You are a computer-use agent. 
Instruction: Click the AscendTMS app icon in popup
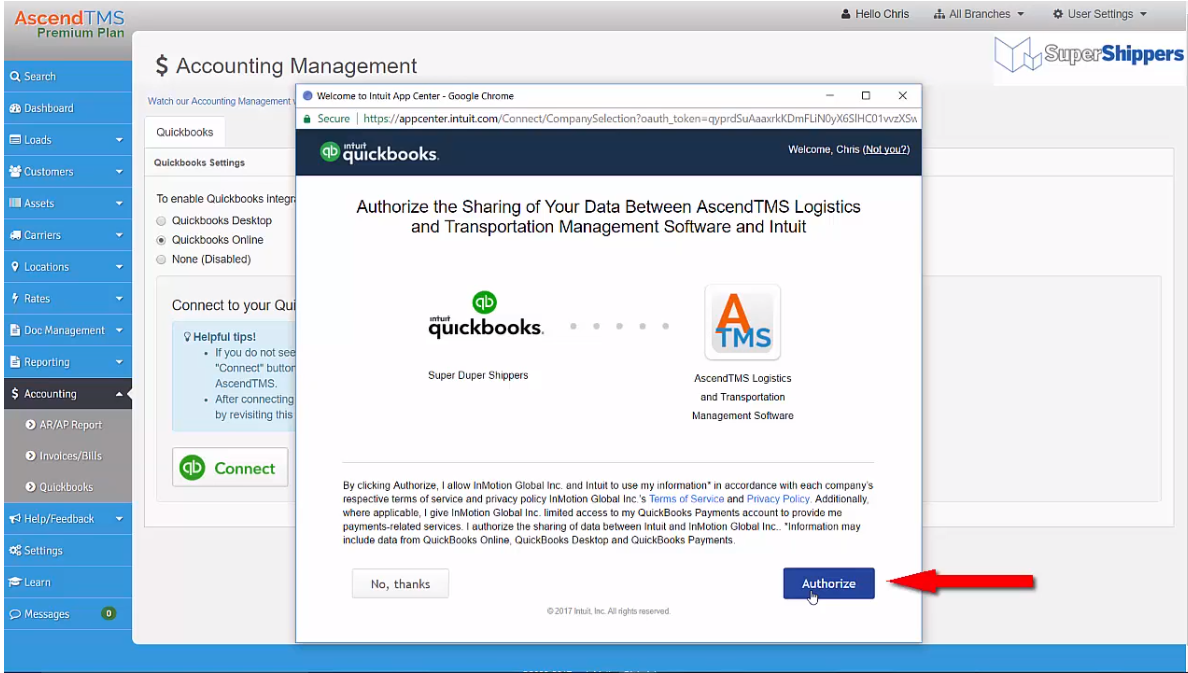(x=742, y=323)
